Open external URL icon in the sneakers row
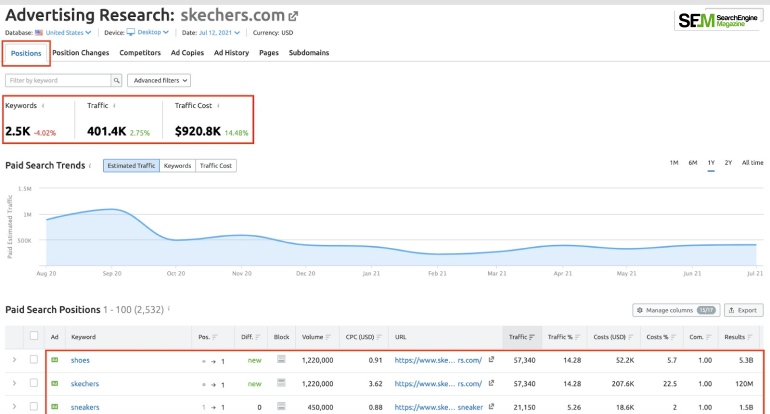Viewport: 770px width, 414px height. coord(491,407)
